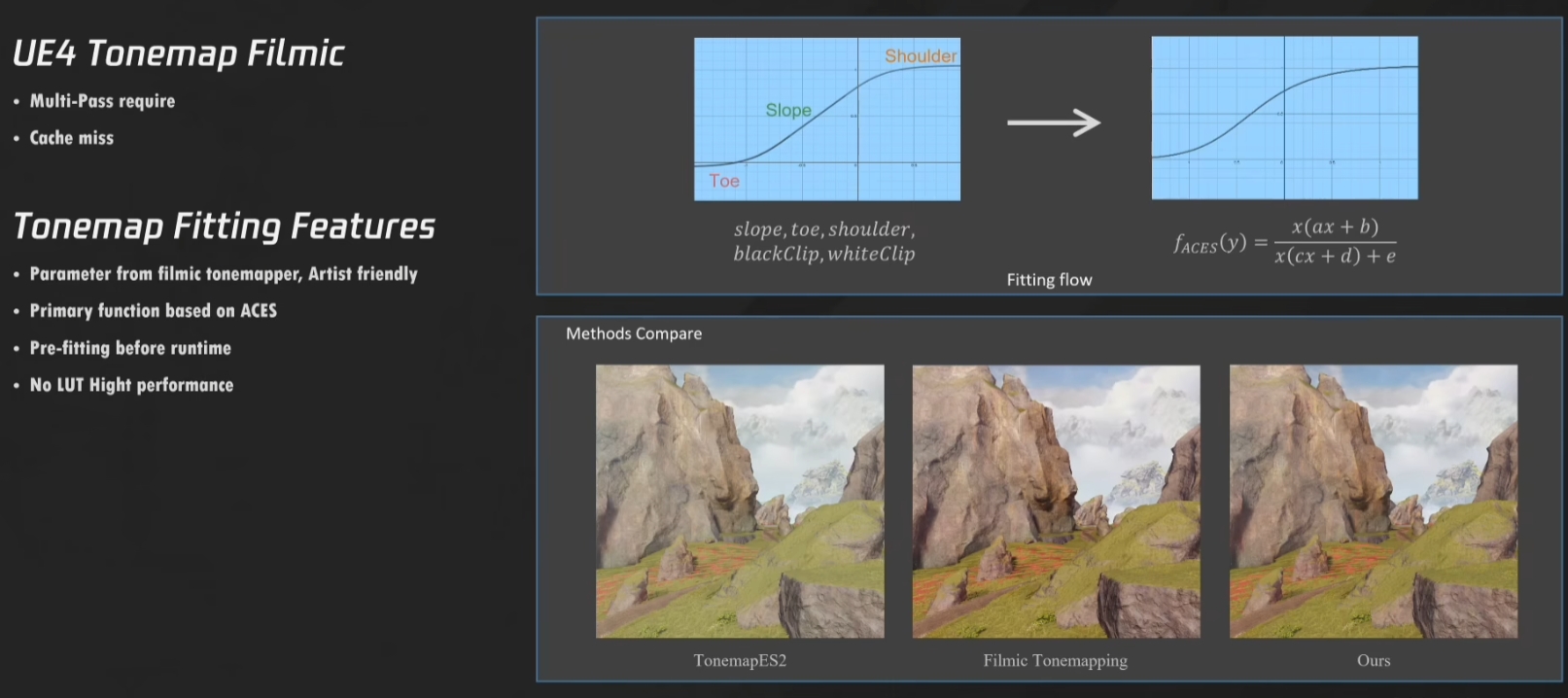This screenshot has height=698, width=1568.
Task: Click the 'Filmic Tonemapping' caption text
Action: pyautogui.click(x=1055, y=661)
